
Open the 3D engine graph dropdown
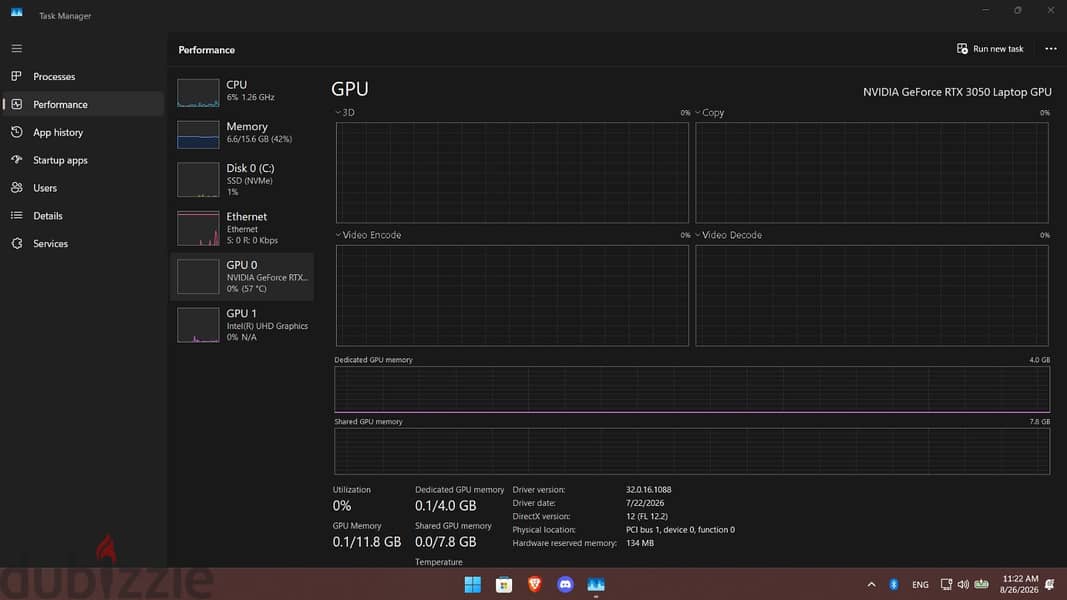tap(338, 112)
